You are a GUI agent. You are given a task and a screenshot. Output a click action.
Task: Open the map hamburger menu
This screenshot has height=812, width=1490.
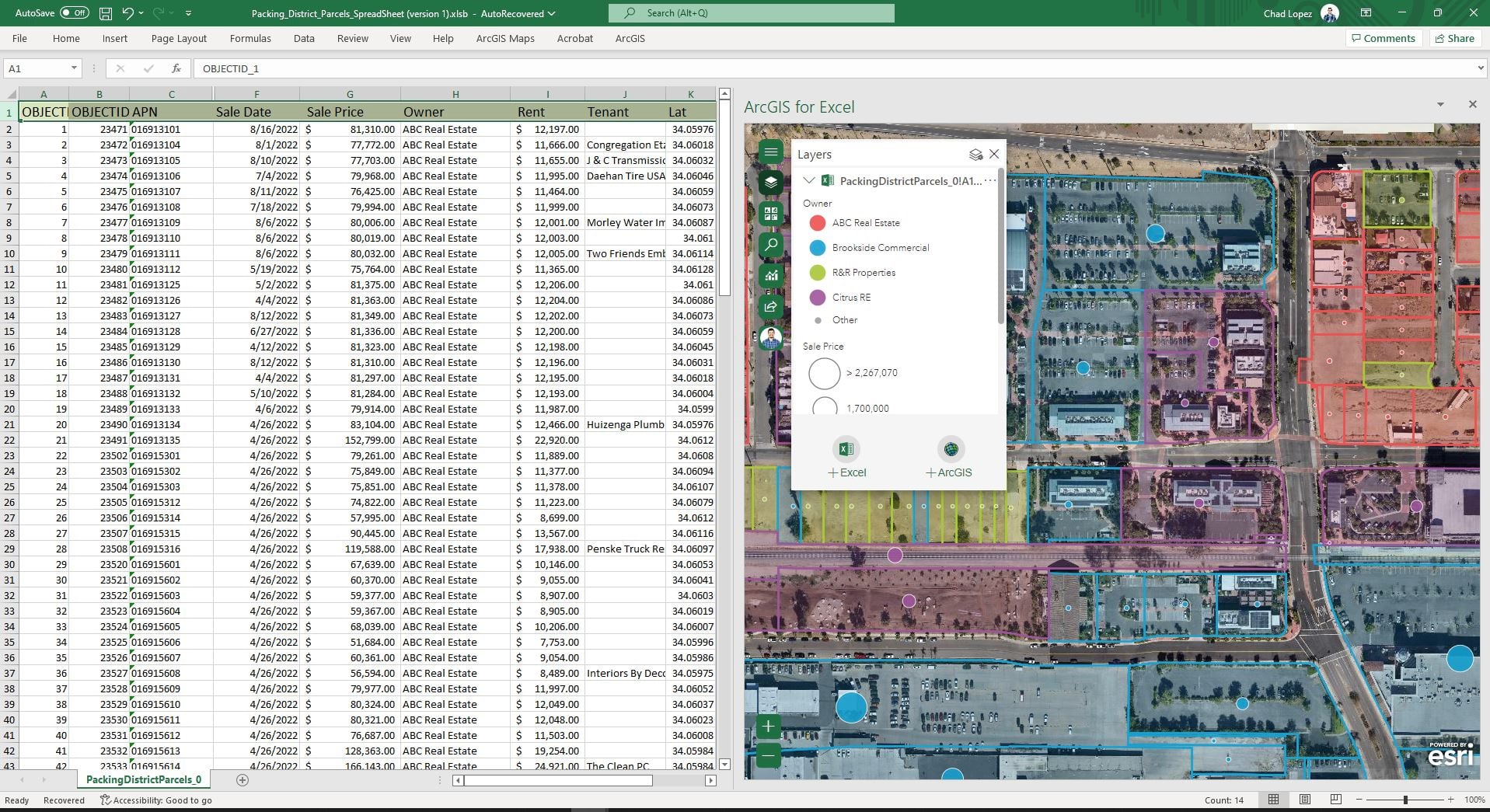(770, 152)
